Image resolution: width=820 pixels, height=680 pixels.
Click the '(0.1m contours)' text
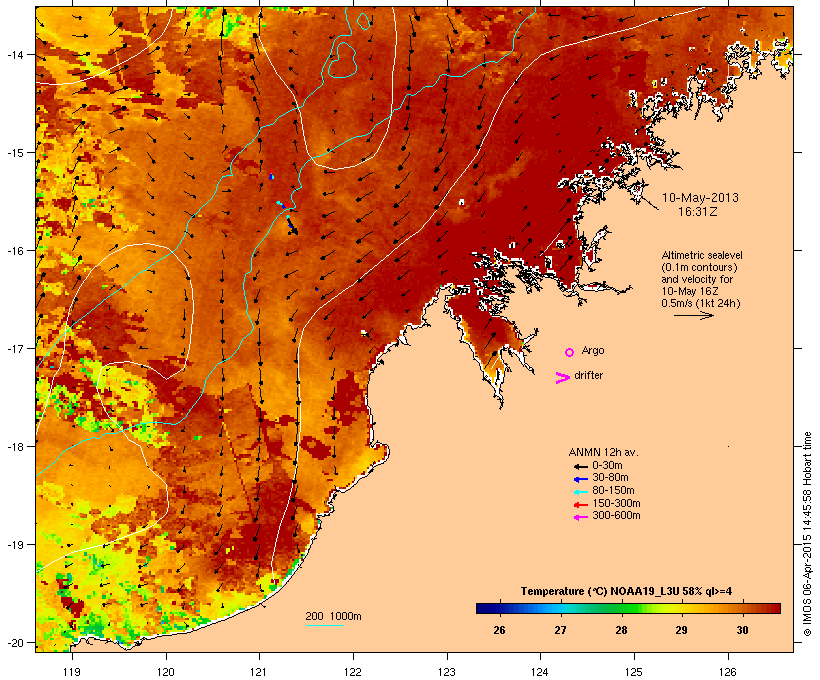[699, 267]
